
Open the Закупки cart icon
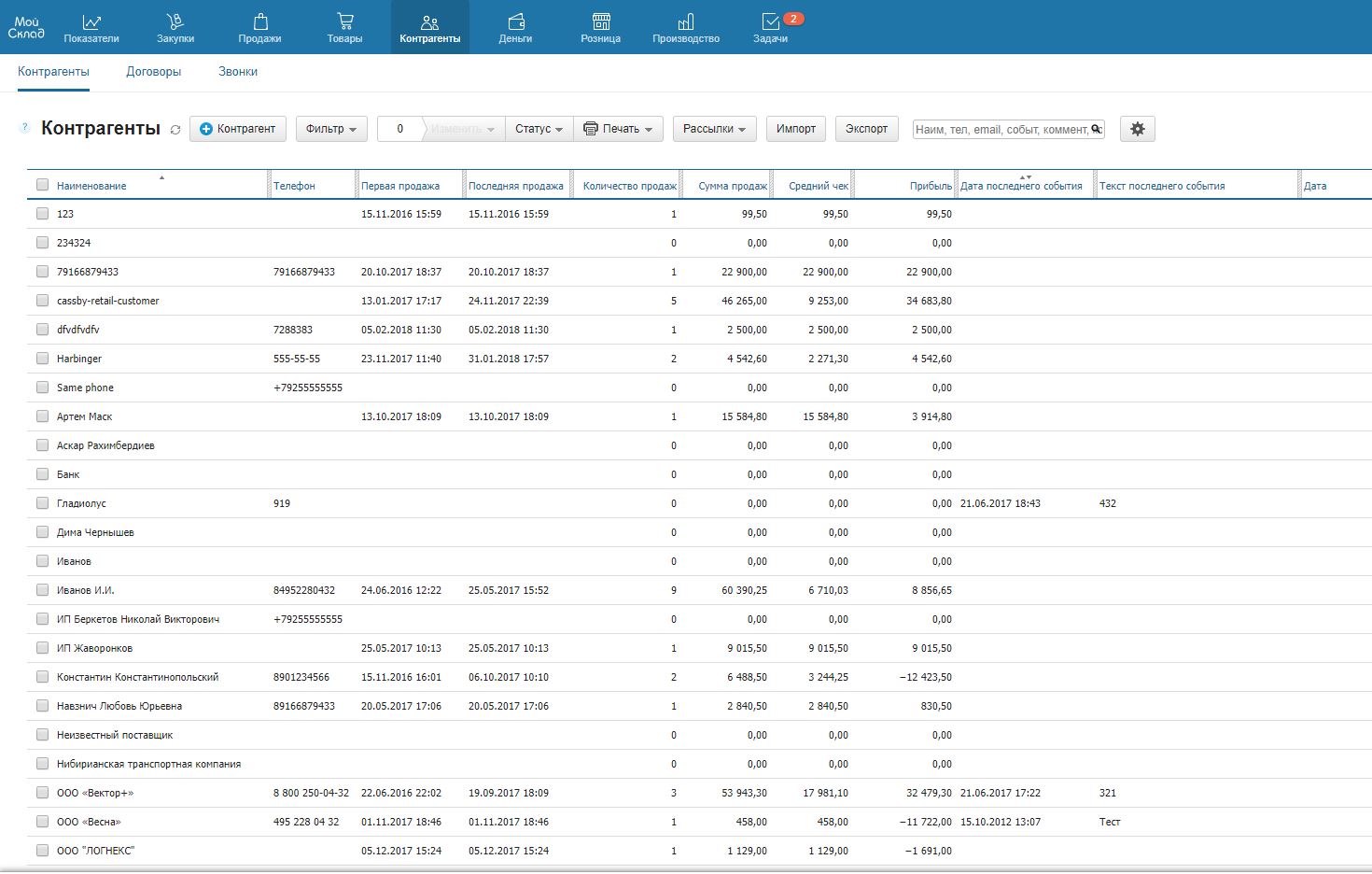pos(175,21)
